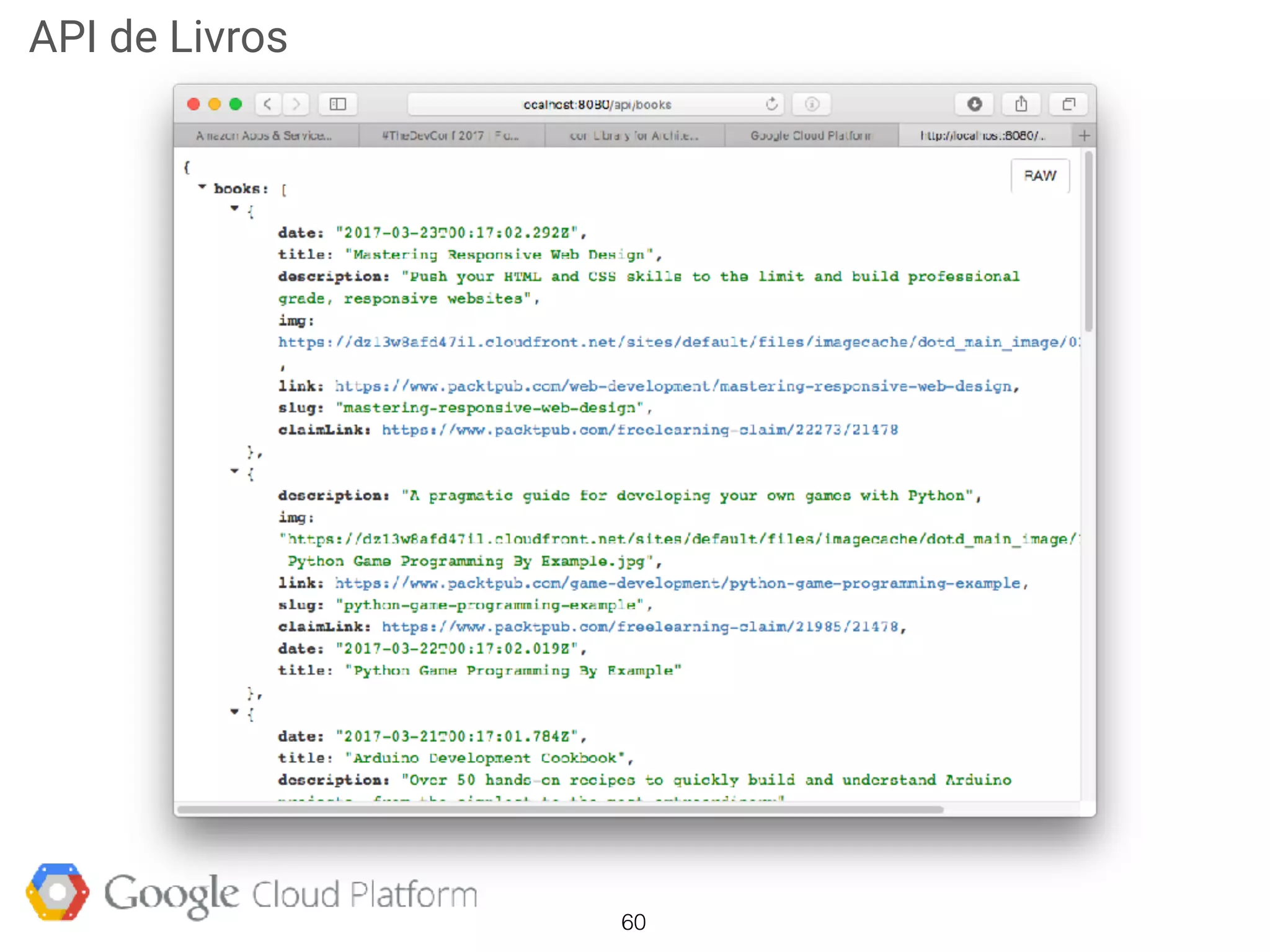Open a new tab with the plus icon

click(1084, 136)
